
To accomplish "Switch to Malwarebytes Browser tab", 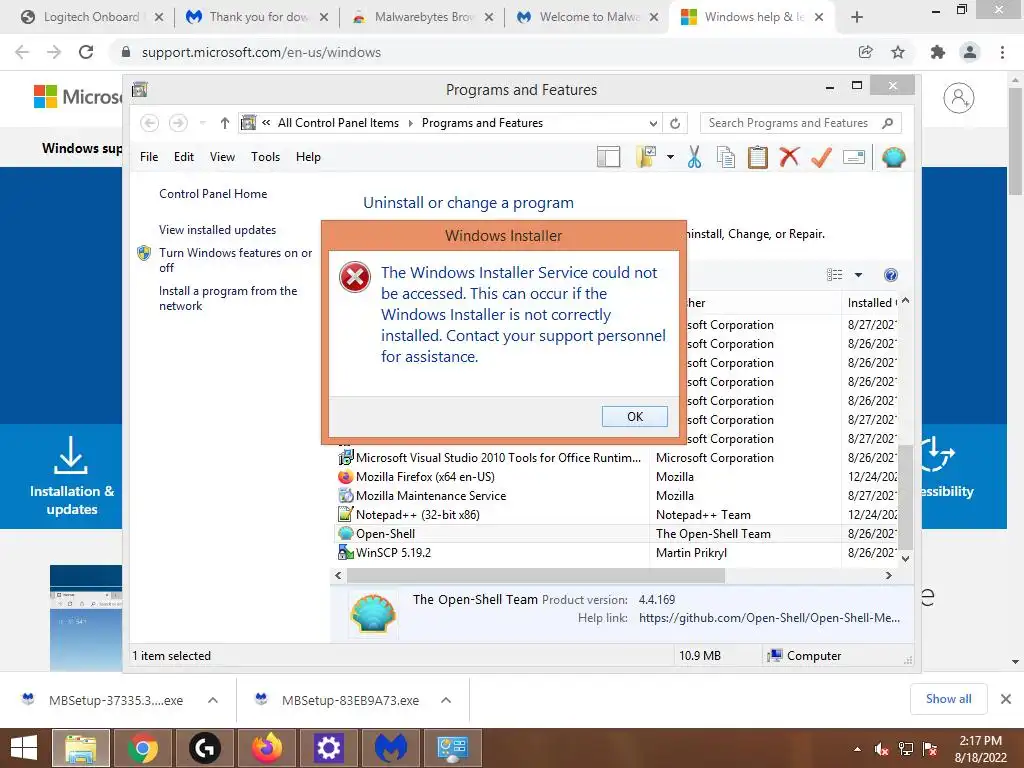I will coord(423,17).
